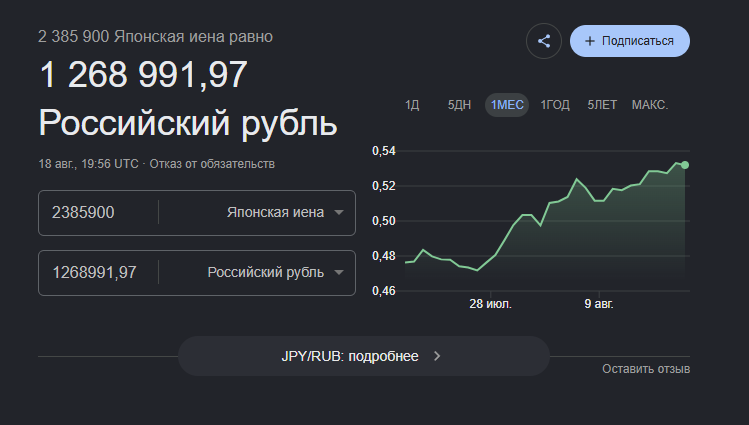The width and height of the screenshot is (749, 425).
Task: Focus the 2385900 yen amount field
Action: [98, 212]
